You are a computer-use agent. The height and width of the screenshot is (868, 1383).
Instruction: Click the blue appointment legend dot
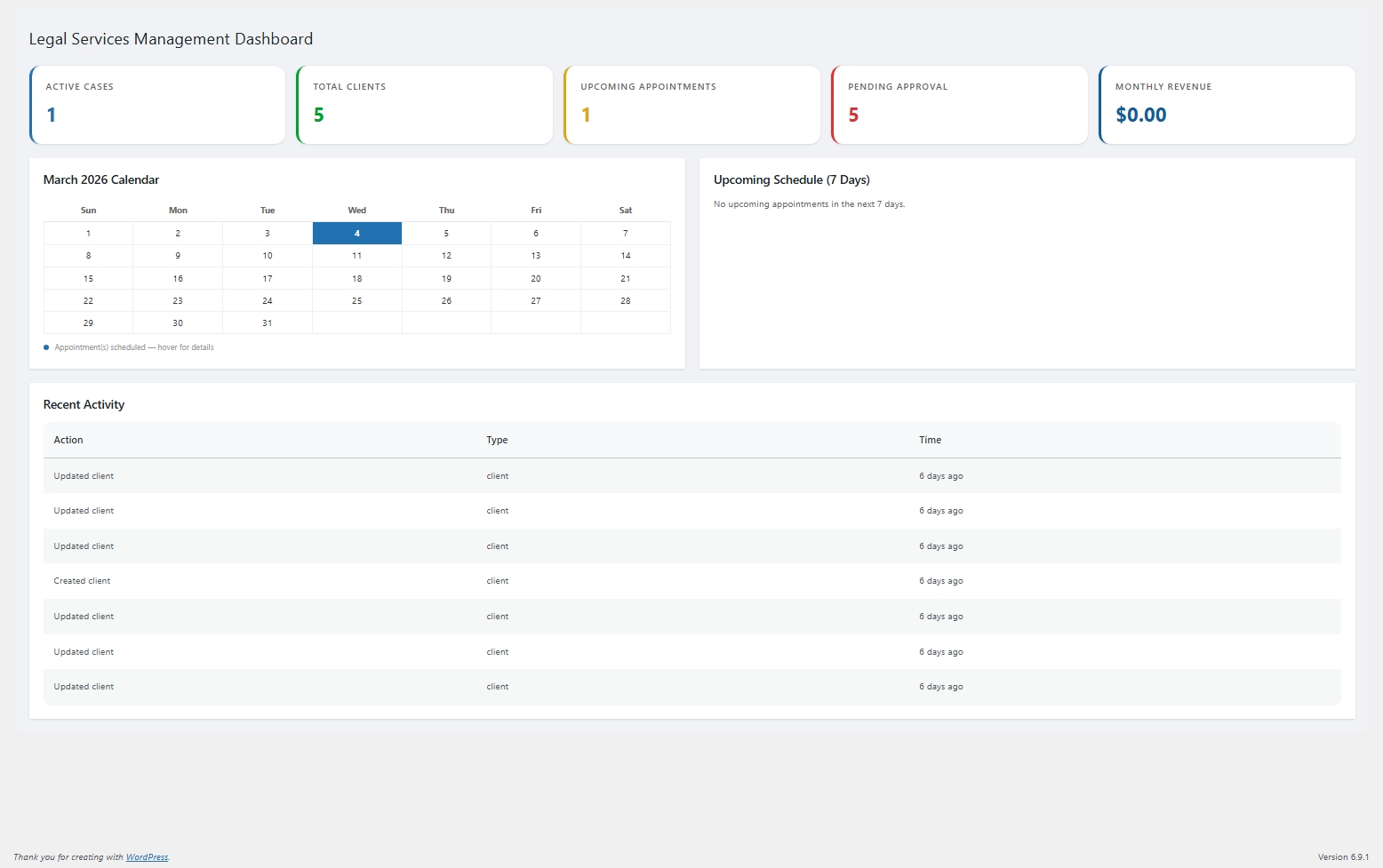click(x=46, y=347)
